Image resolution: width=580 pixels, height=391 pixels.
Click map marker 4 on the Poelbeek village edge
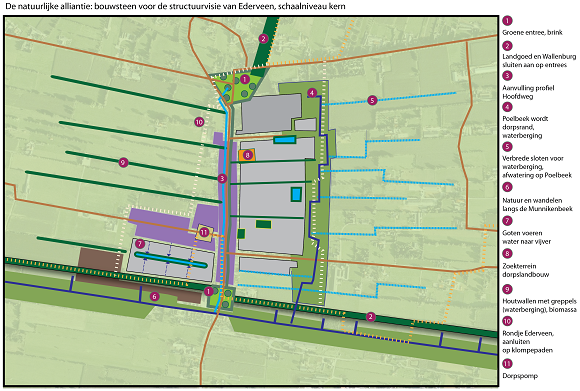click(312, 92)
